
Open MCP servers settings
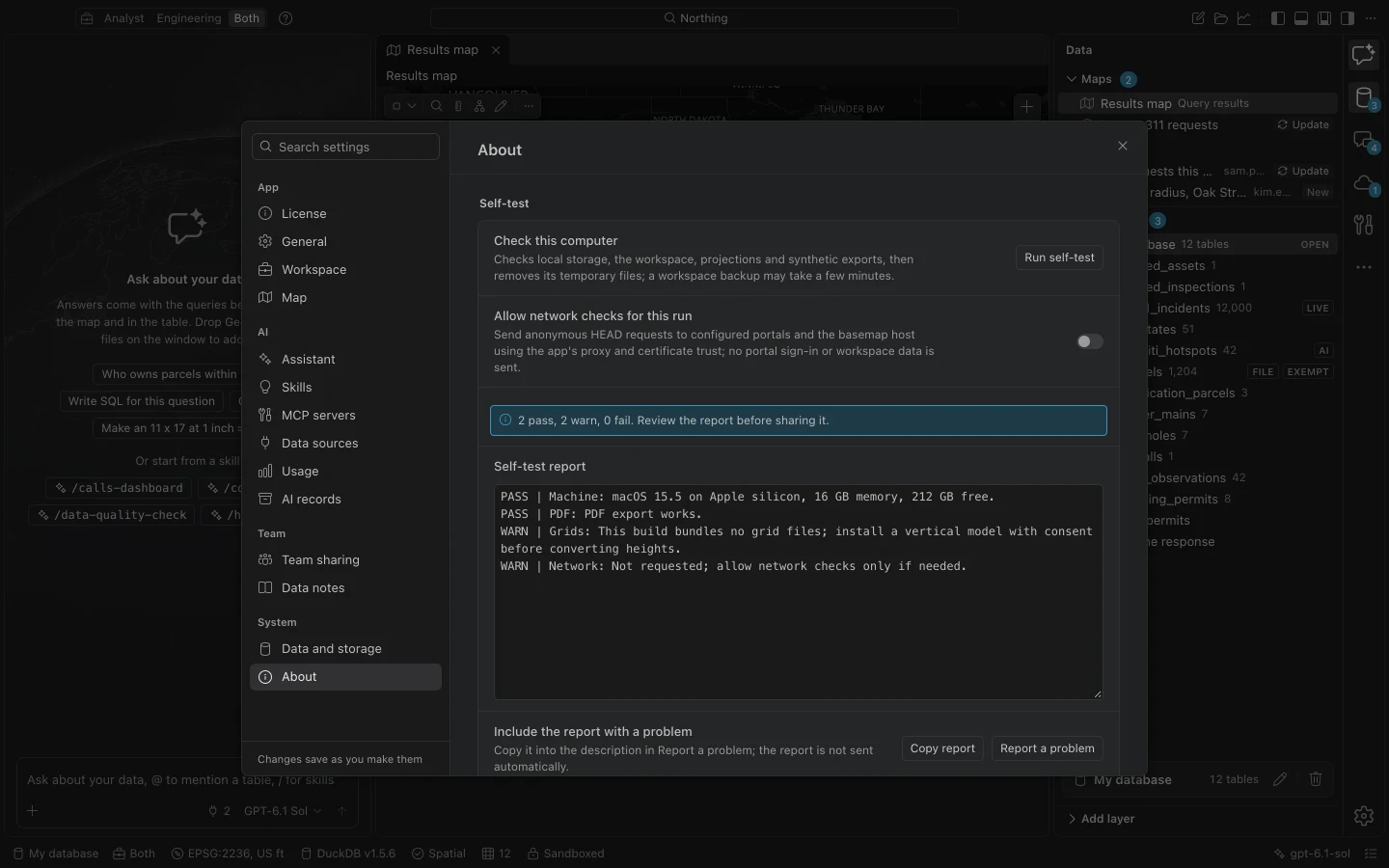(345, 415)
